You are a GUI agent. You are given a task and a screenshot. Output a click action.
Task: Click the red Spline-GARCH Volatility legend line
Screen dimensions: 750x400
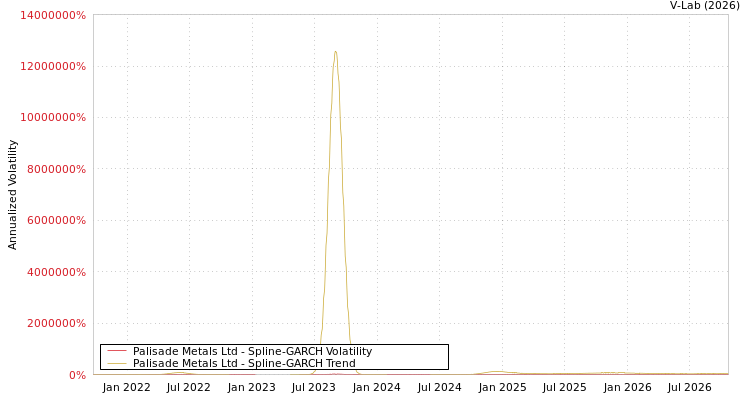117,351
